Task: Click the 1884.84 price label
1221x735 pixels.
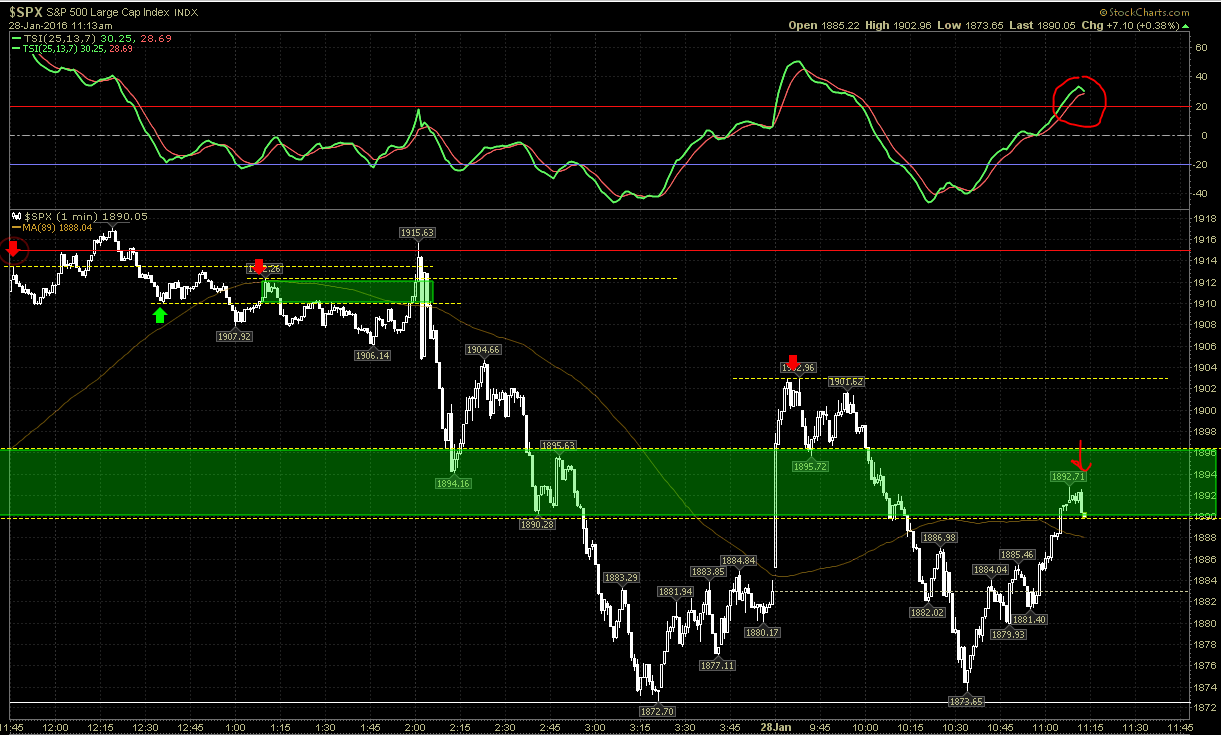Action: click(x=738, y=560)
